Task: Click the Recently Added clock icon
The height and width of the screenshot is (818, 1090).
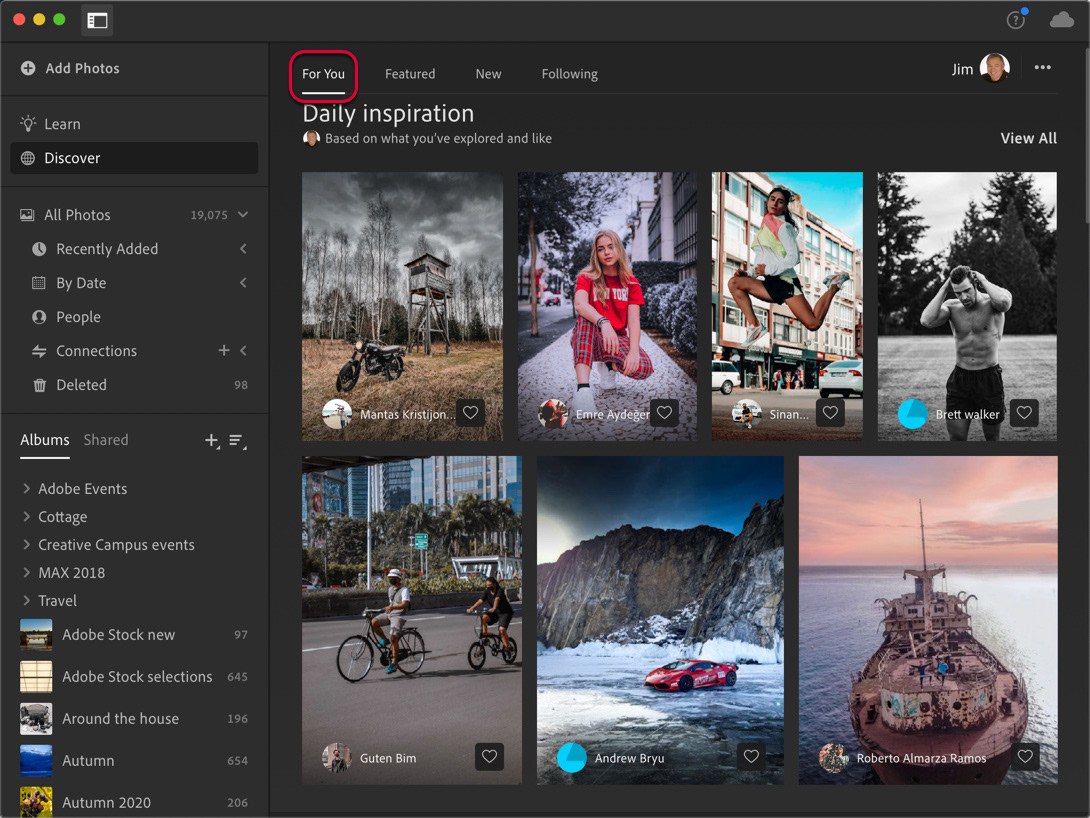Action: pyautogui.click(x=39, y=249)
